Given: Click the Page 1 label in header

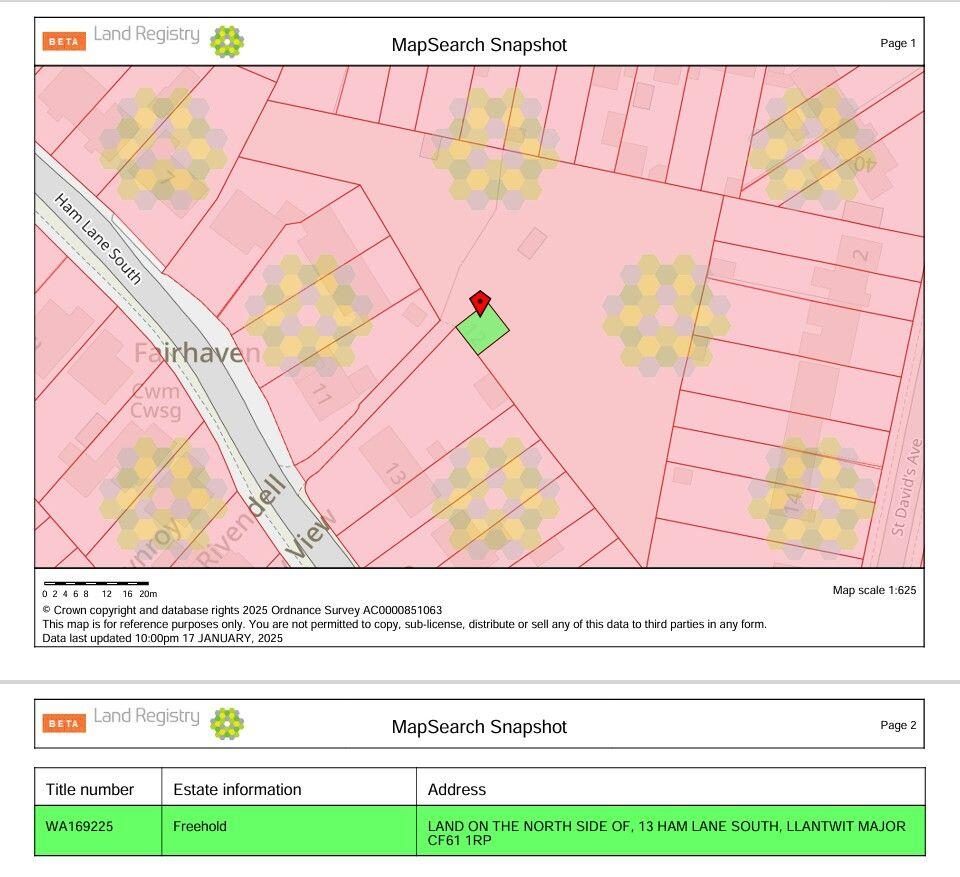Looking at the screenshot, I should point(897,43).
